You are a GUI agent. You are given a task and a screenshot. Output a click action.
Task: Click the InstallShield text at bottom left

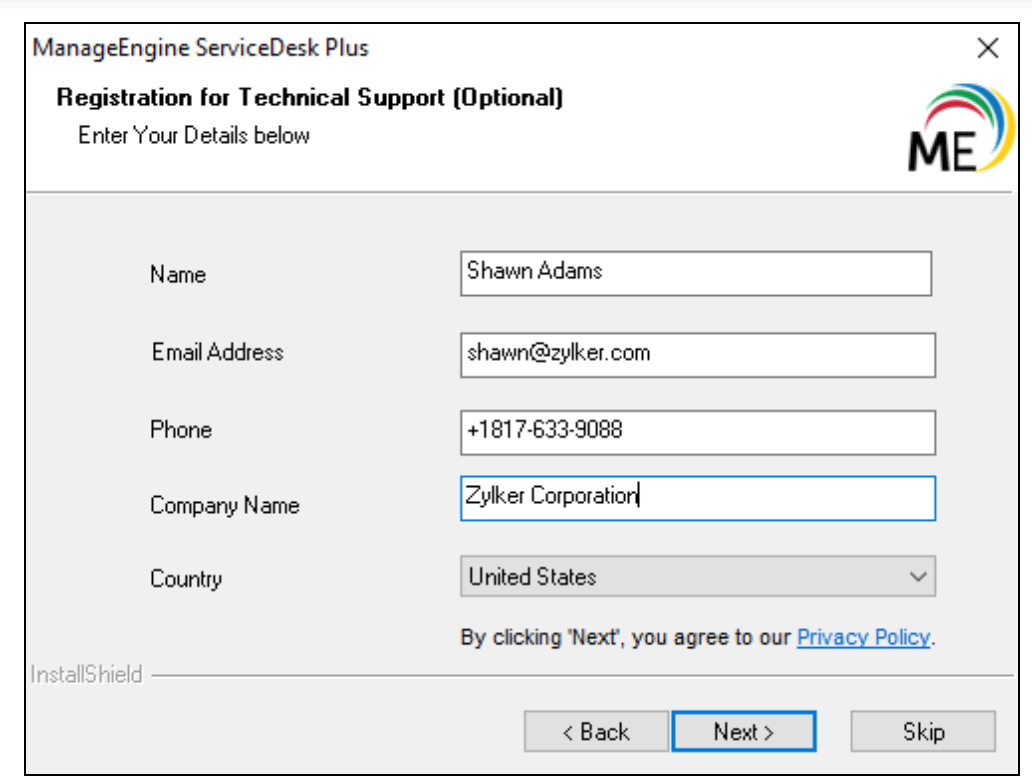pos(86,674)
